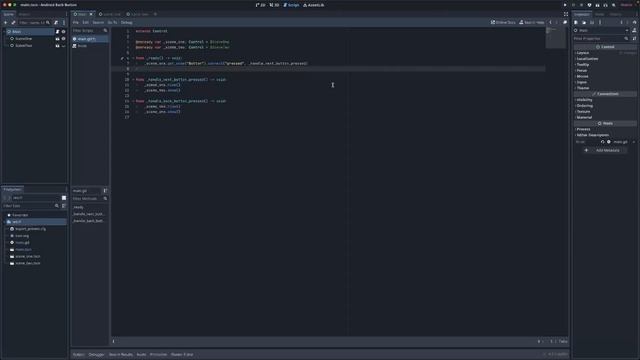The image size is (640, 360).
Task: Open the Debugger bottom panel
Action: [x=97, y=355]
